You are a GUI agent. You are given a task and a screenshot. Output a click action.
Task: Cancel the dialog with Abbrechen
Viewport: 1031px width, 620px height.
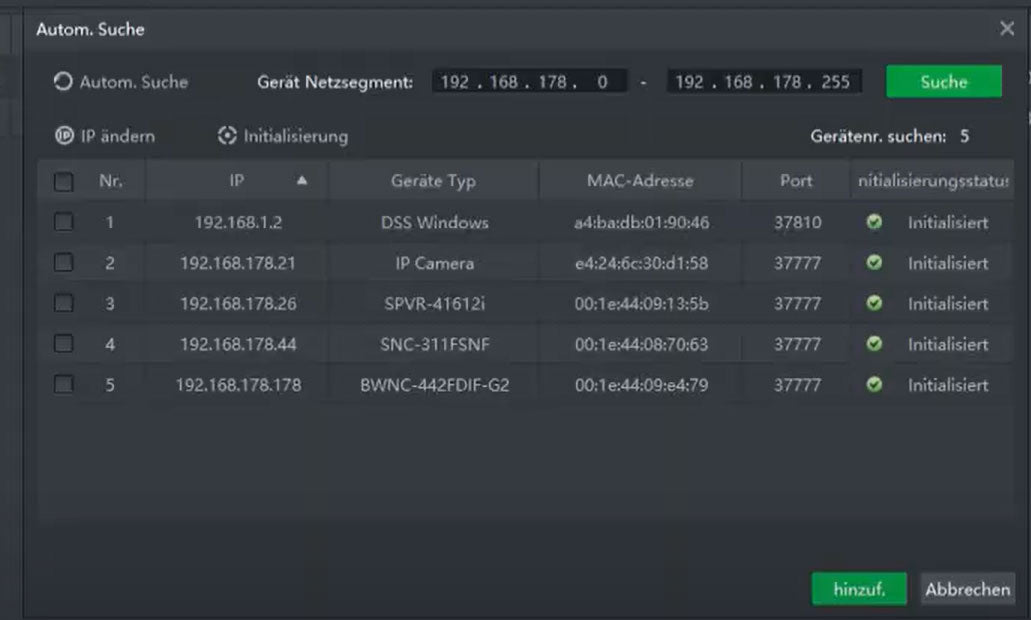click(x=967, y=590)
